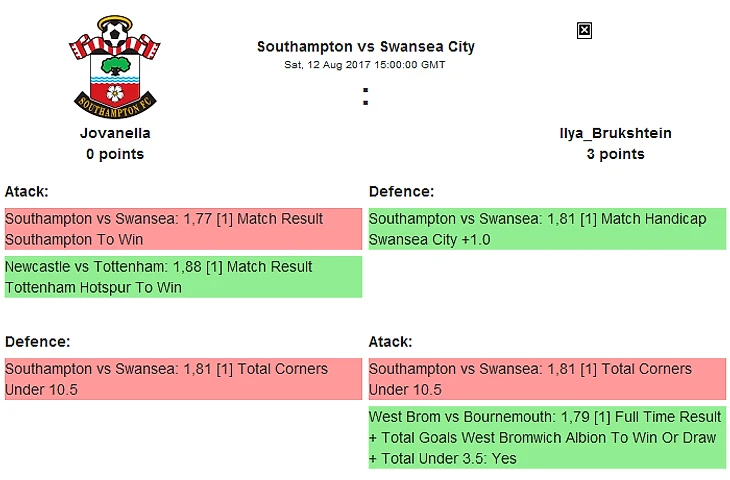Click the lower left Defence heading

pos(37,341)
